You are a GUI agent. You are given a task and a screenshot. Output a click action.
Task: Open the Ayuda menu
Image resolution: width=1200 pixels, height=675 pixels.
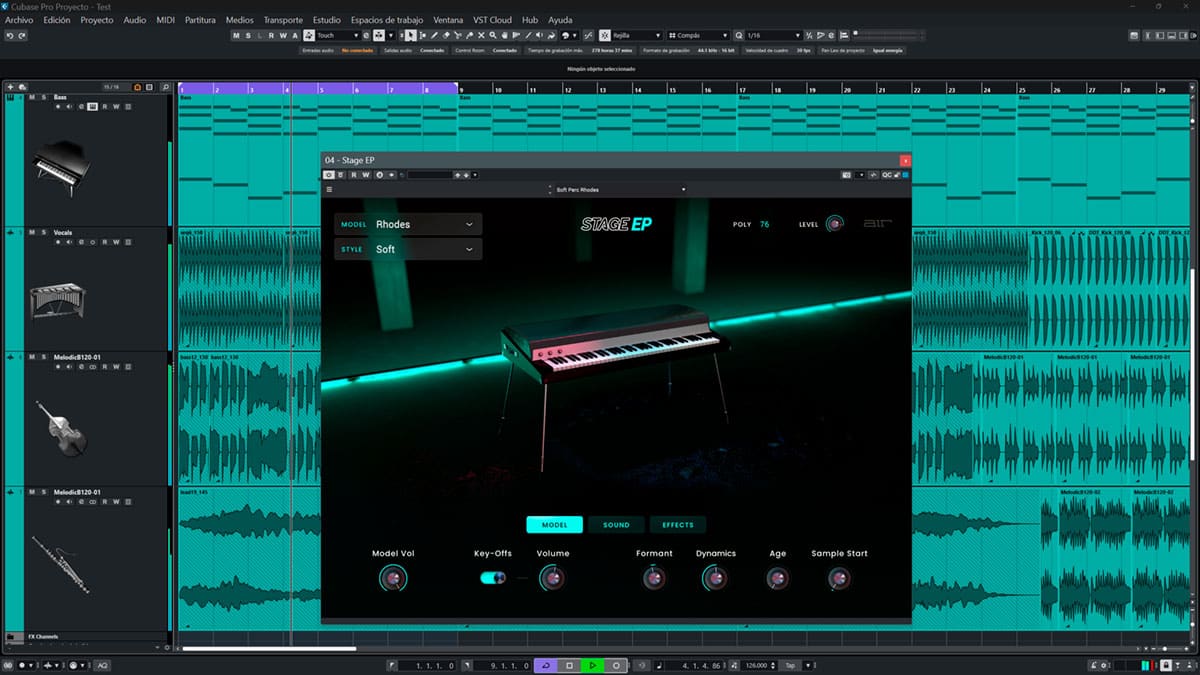560,20
